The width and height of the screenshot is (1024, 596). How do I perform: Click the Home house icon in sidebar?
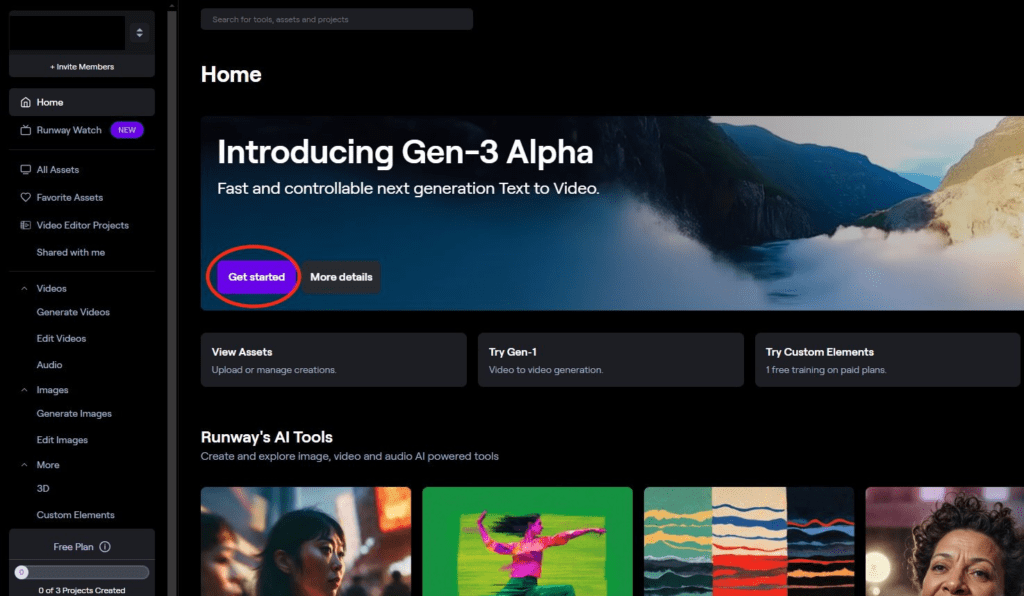(25, 102)
